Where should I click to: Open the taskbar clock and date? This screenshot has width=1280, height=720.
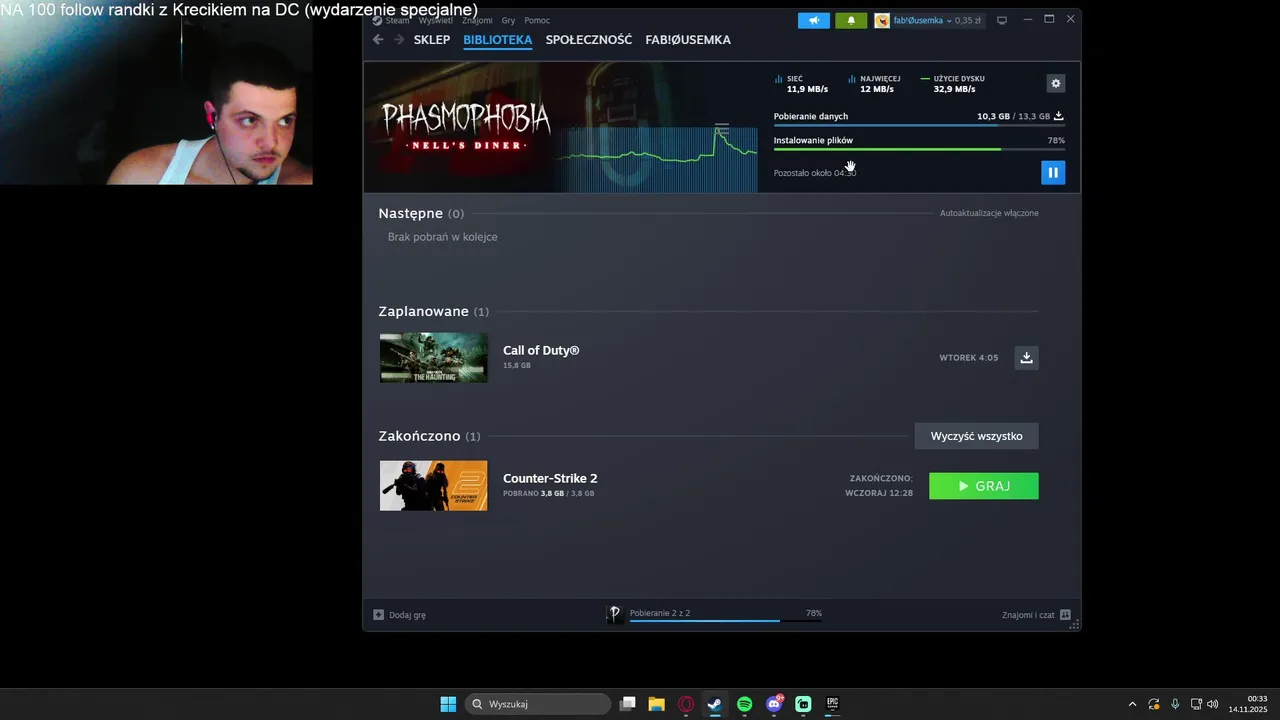(x=1248, y=704)
